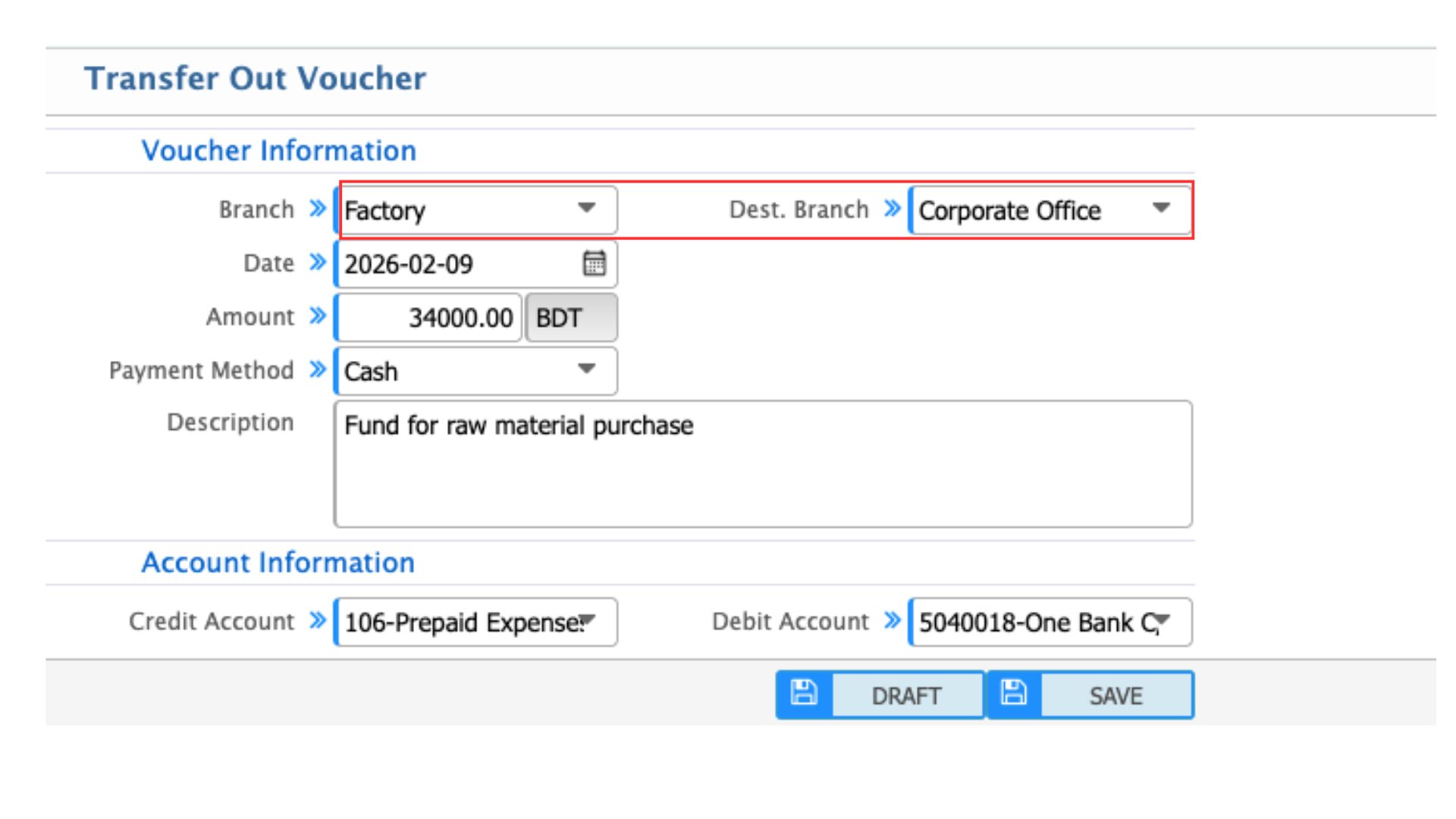
Task: Open the Payment Method Cash dropdown
Action: click(x=476, y=372)
